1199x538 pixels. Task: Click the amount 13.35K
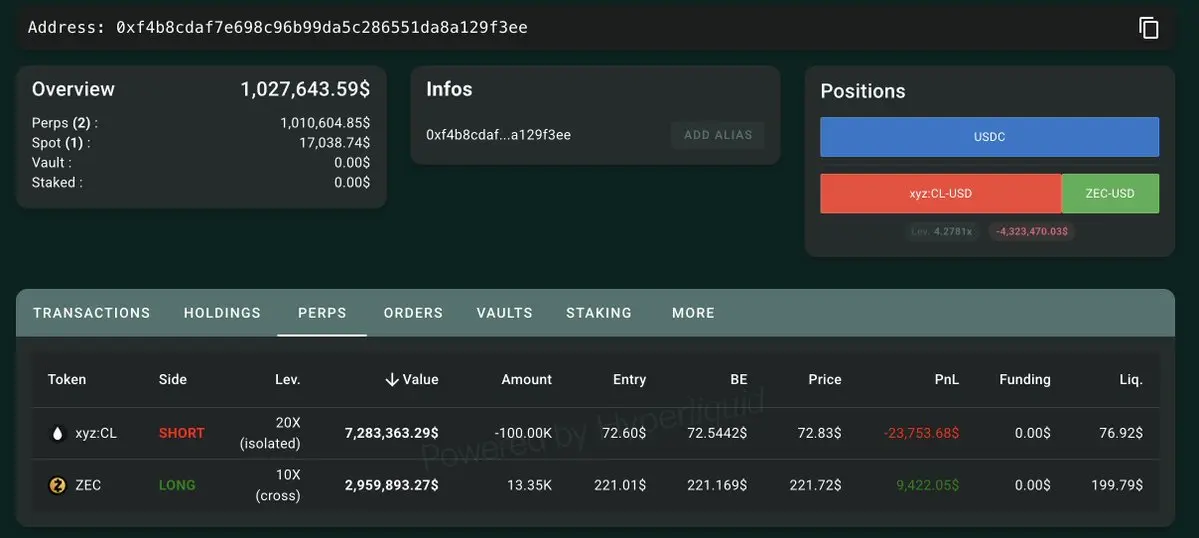529,485
